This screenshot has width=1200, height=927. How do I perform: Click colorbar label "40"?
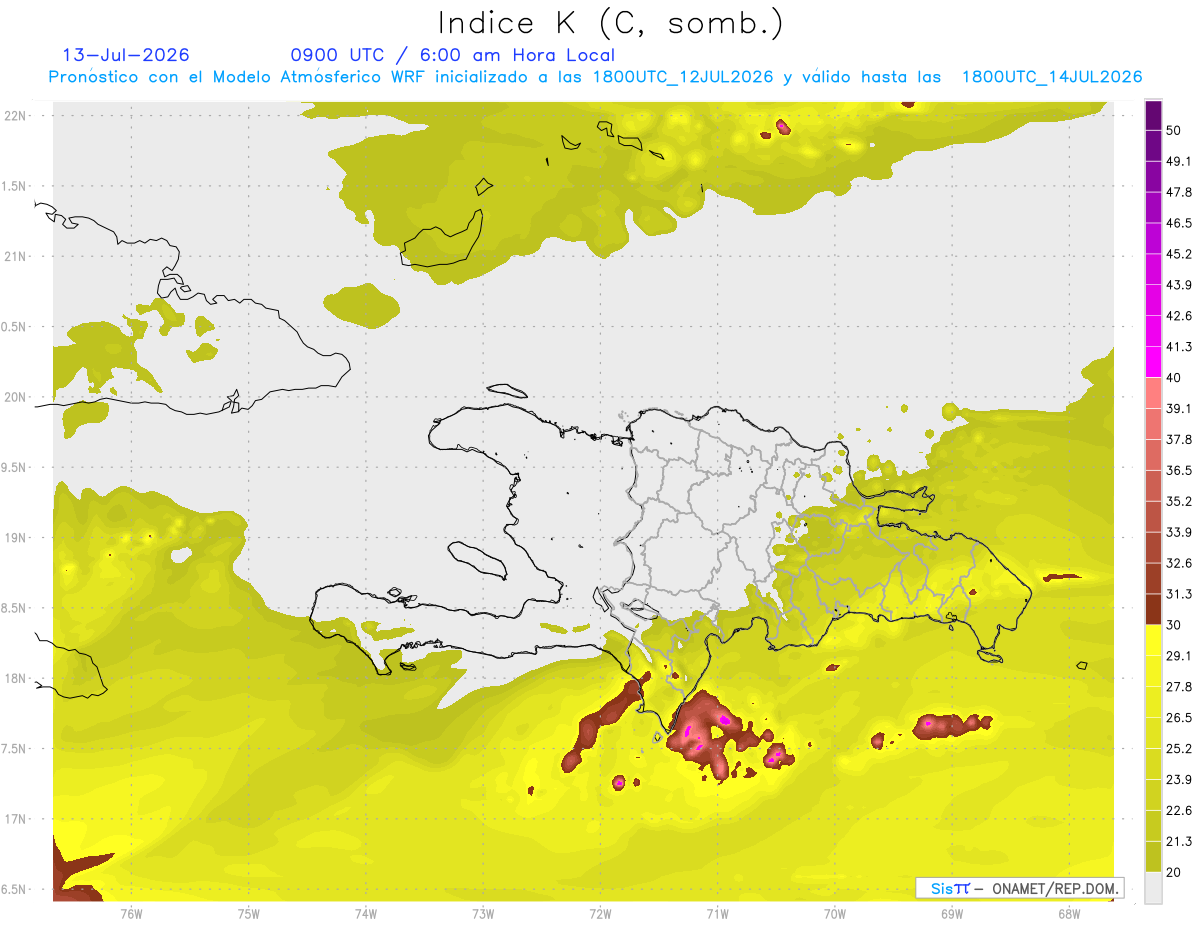(1174, 378)
